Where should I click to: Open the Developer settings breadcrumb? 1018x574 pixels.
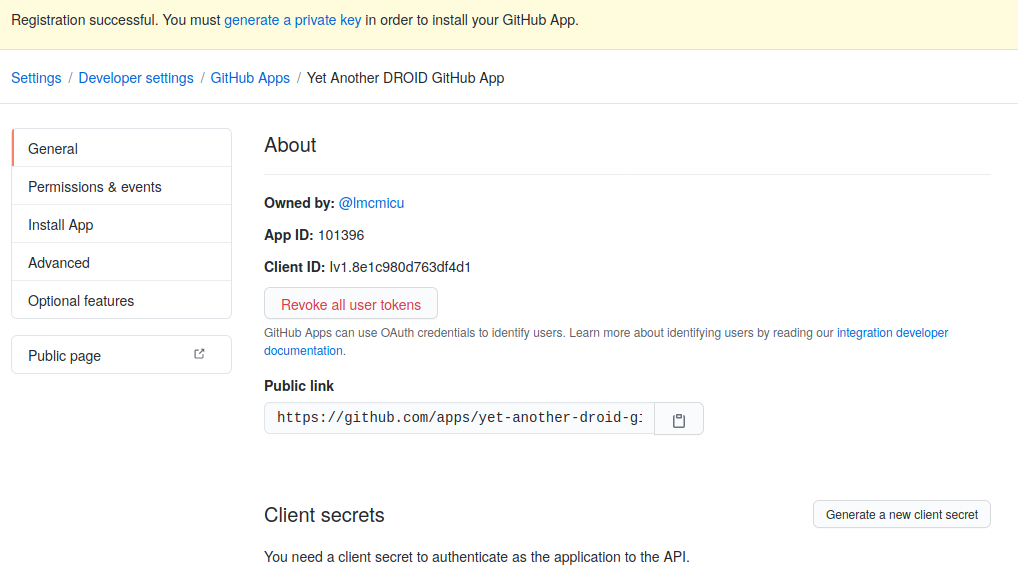(x=136, y=78)
